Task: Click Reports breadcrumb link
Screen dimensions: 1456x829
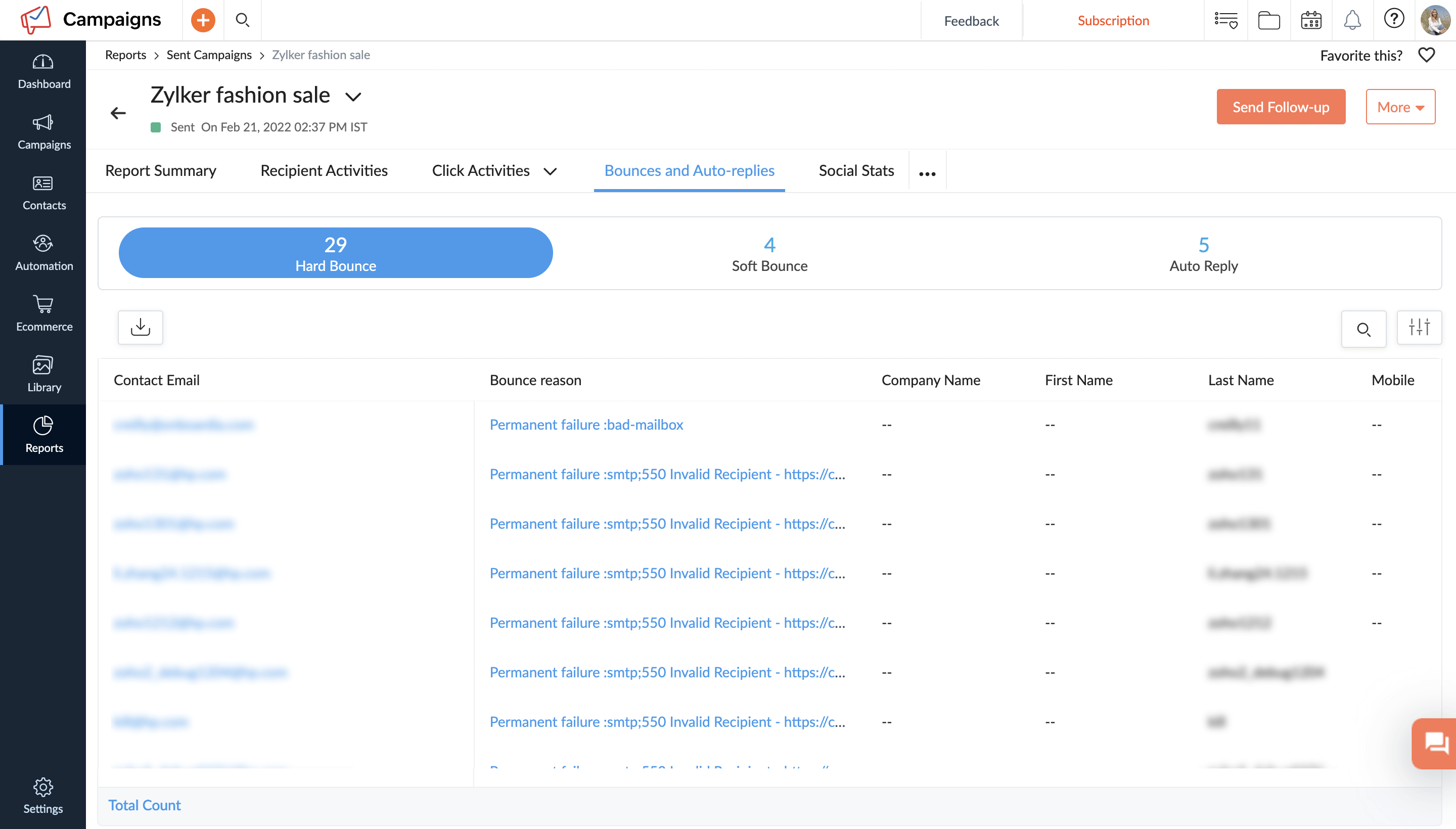Action: click(125, 55)
